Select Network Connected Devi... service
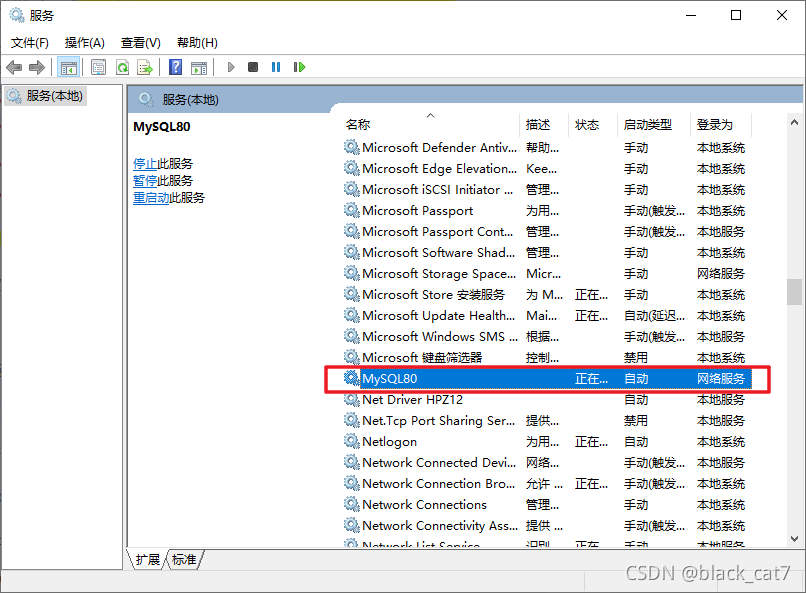 coord(547,462)
